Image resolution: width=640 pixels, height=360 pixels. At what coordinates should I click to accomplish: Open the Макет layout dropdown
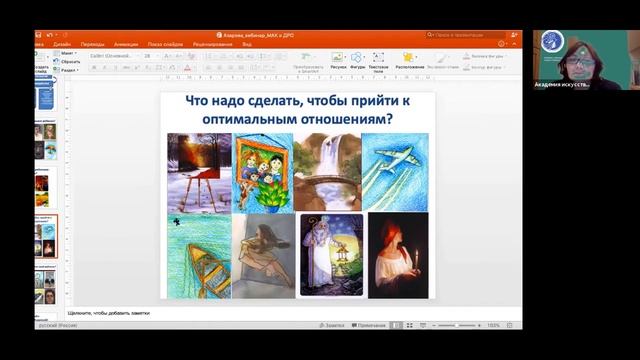click(65, 53)
